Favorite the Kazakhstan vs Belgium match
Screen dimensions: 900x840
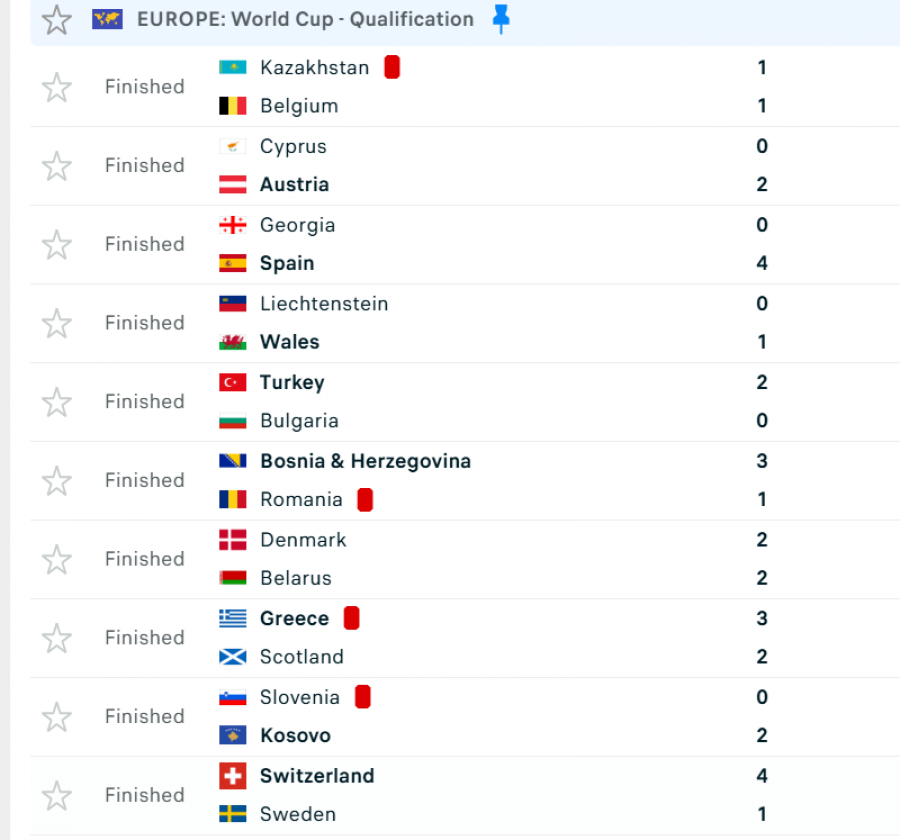(57, 87)
